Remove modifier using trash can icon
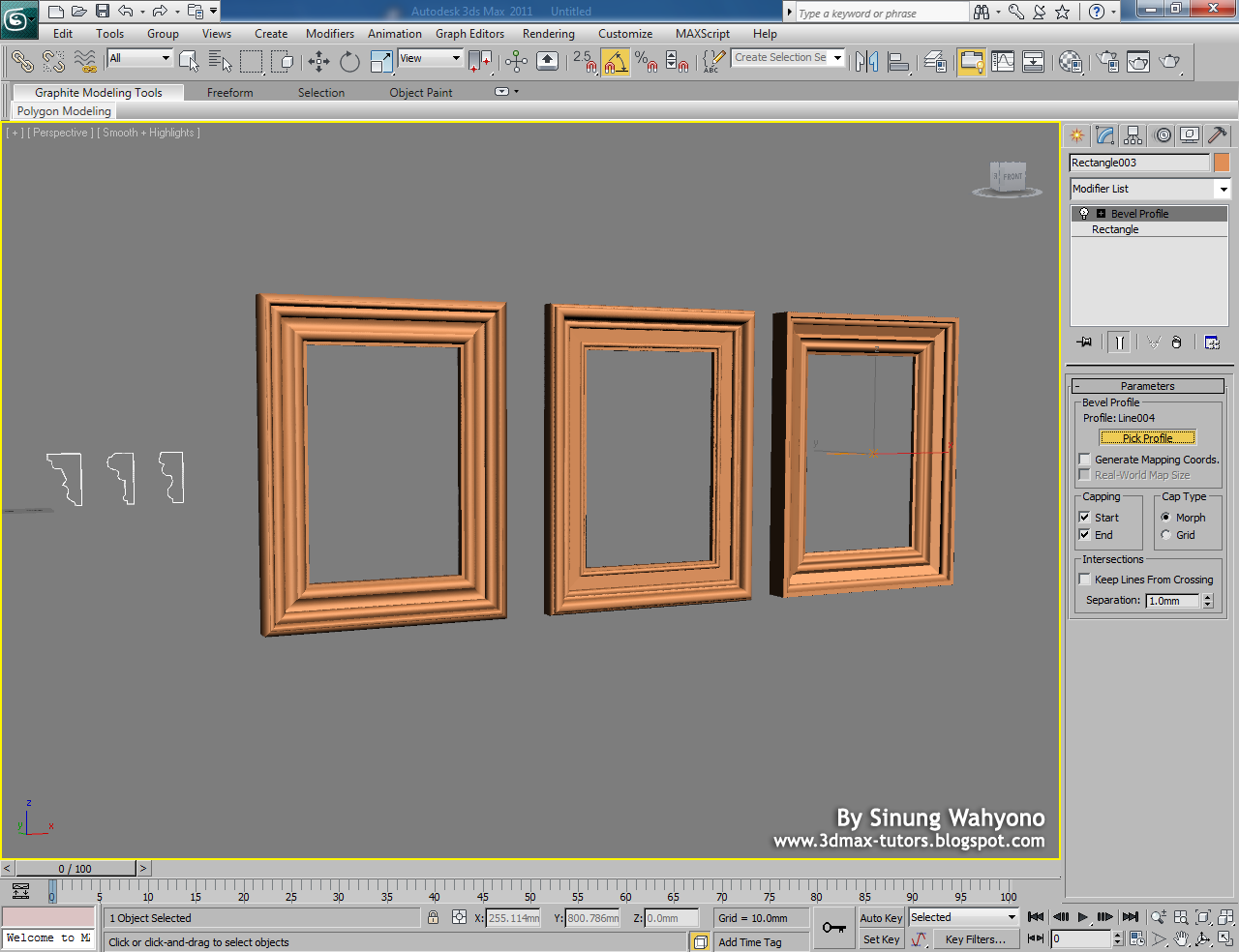Image resolution: width=1239 pixels, height=952 pixels. pos(1176,342)
